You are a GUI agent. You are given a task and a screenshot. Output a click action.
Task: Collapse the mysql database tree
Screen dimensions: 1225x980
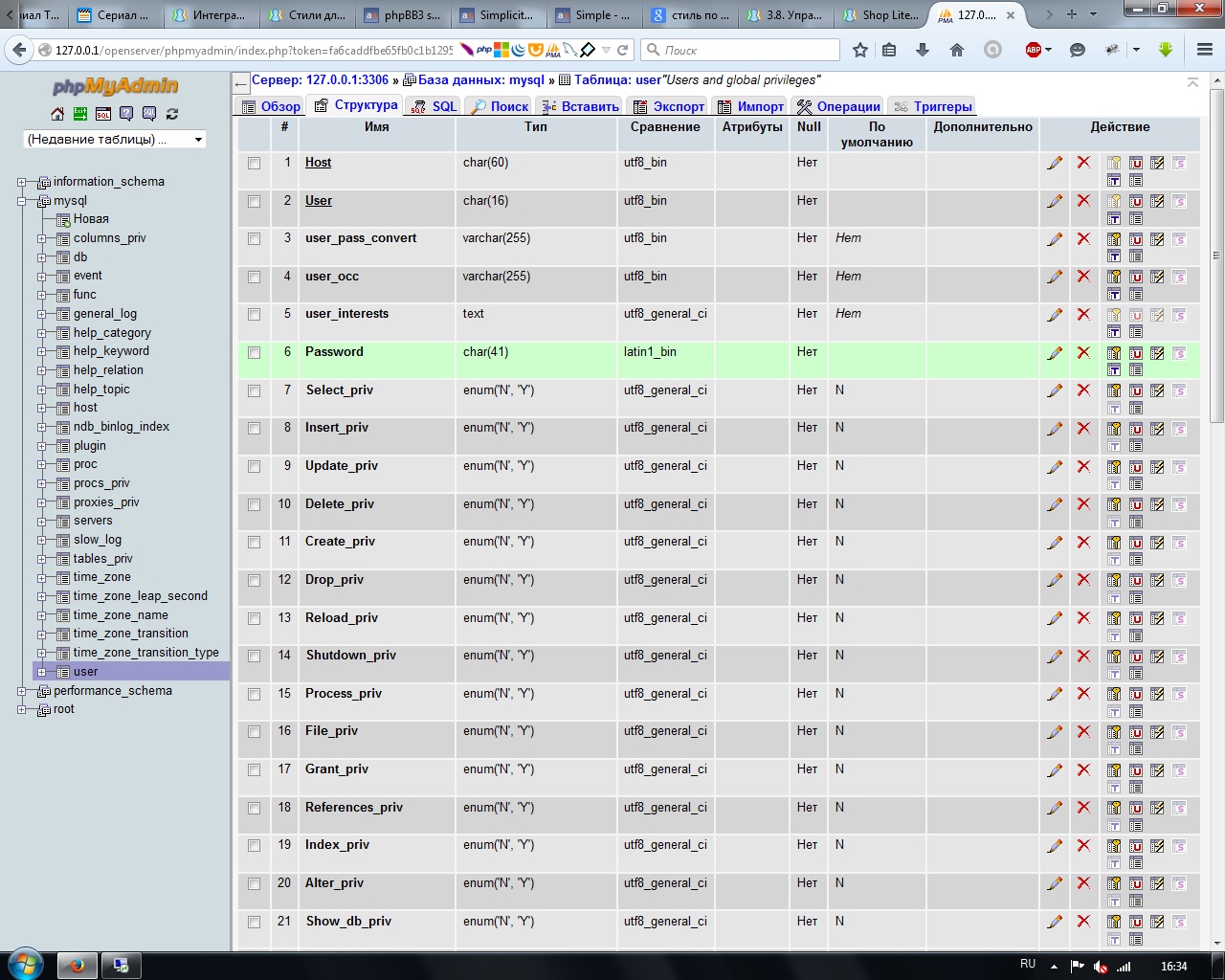22,201
